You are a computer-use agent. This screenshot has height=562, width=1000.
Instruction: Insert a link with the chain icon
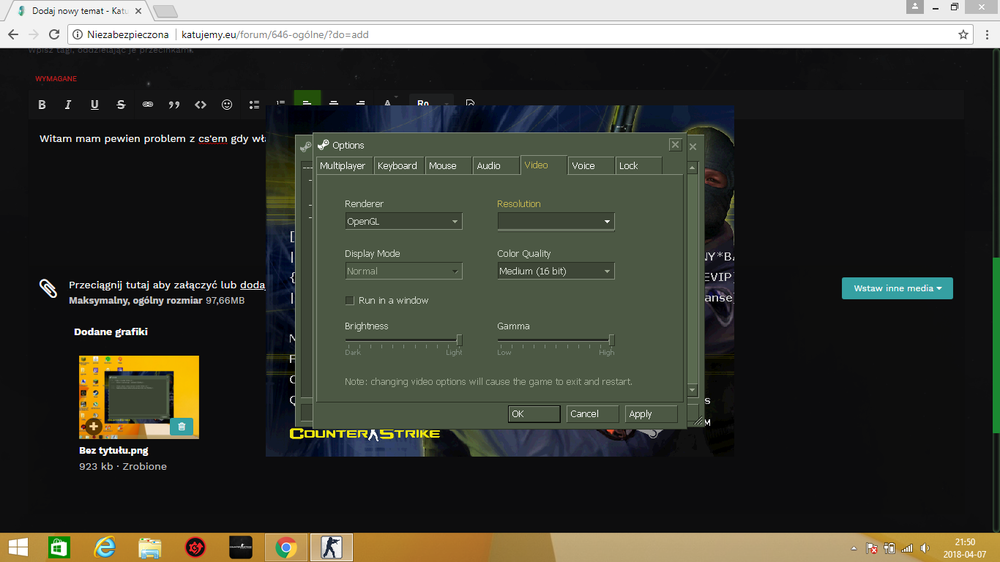[x=147, y=105]
